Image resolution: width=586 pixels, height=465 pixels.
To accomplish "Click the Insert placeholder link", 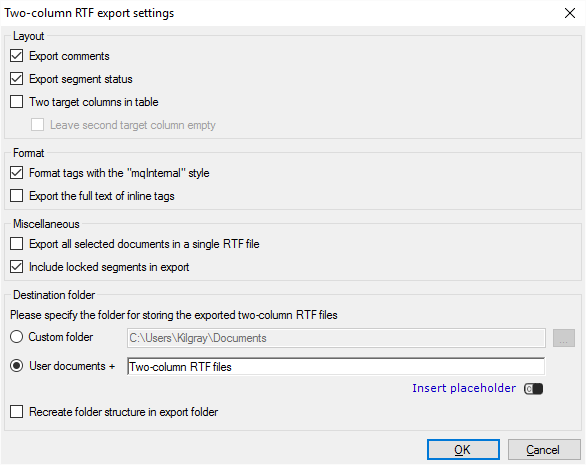I will (x=464, y=388).
